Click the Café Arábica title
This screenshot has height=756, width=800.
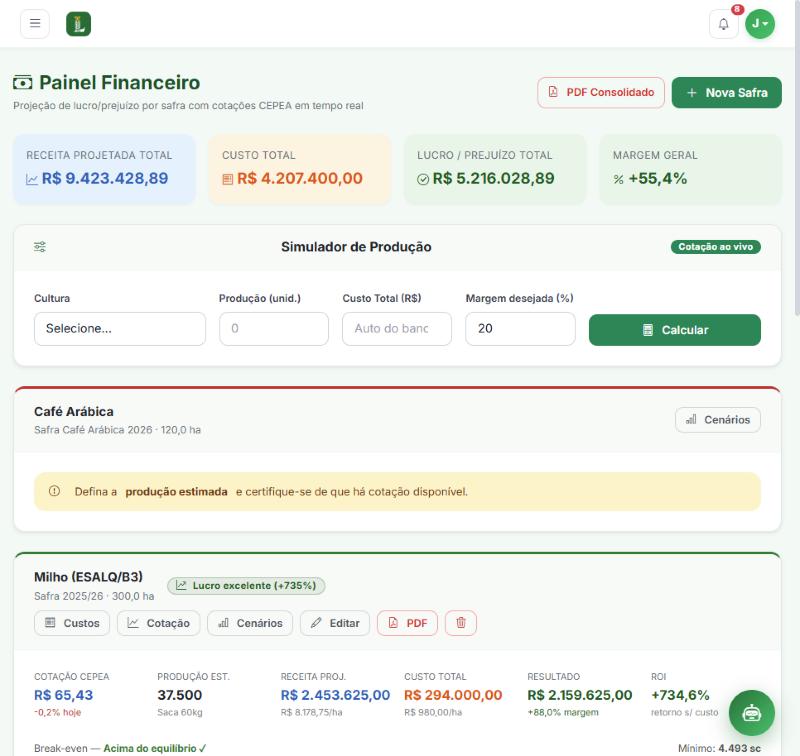point(74,412)
